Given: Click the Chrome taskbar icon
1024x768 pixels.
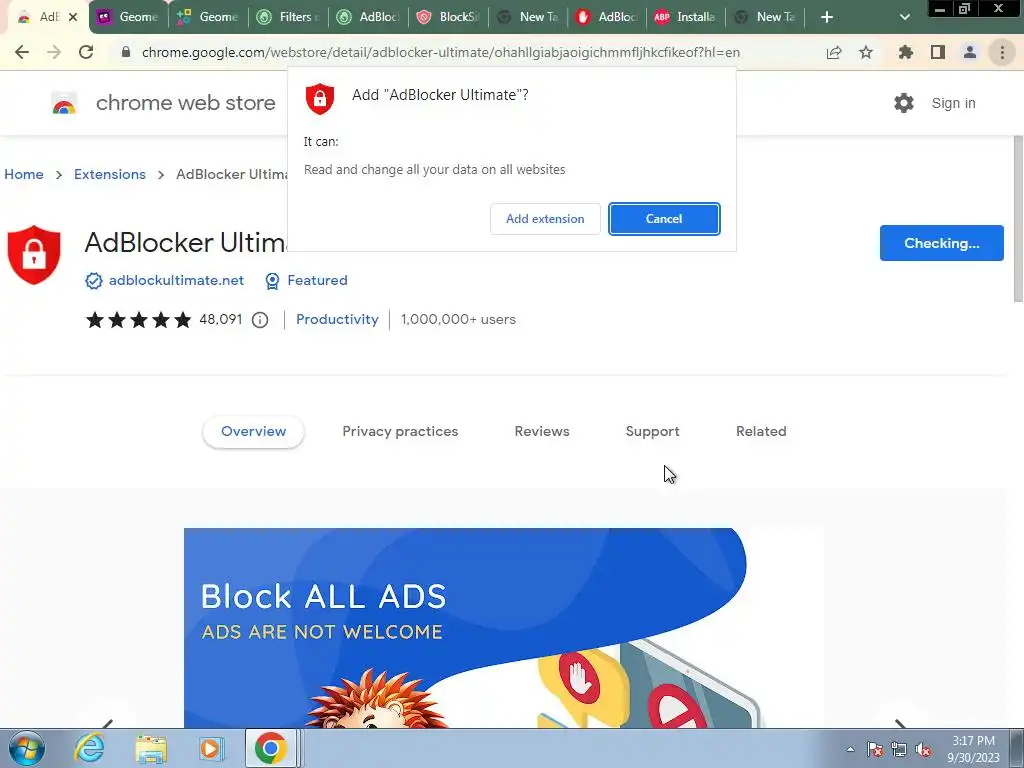Looking at the screenshot, I should [271, 748].
